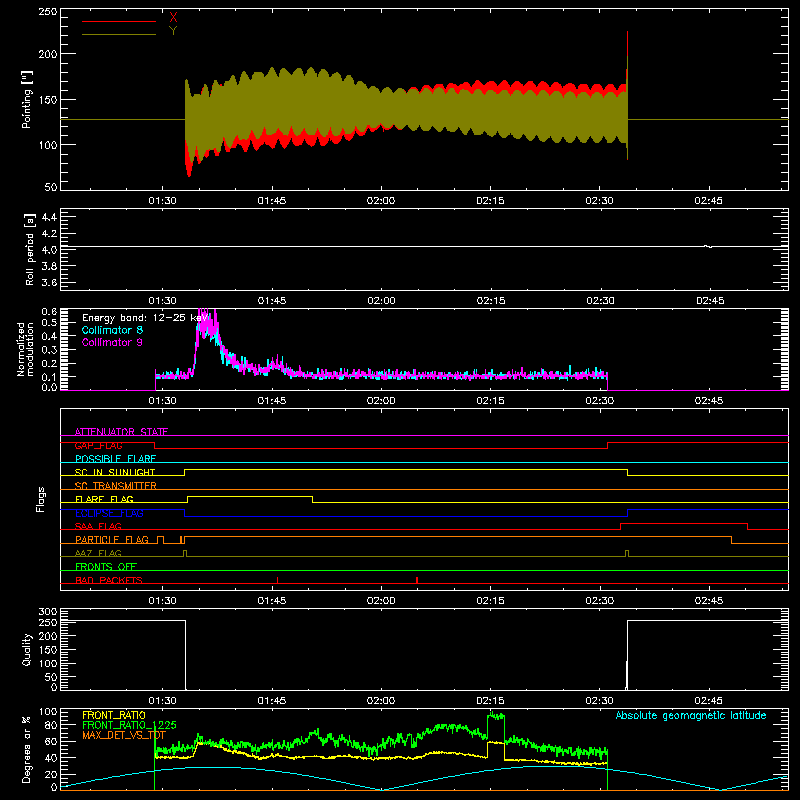Click the 02:15 tick in flags panel
Screen dimensions: 800x800
[x=490, y=601]
